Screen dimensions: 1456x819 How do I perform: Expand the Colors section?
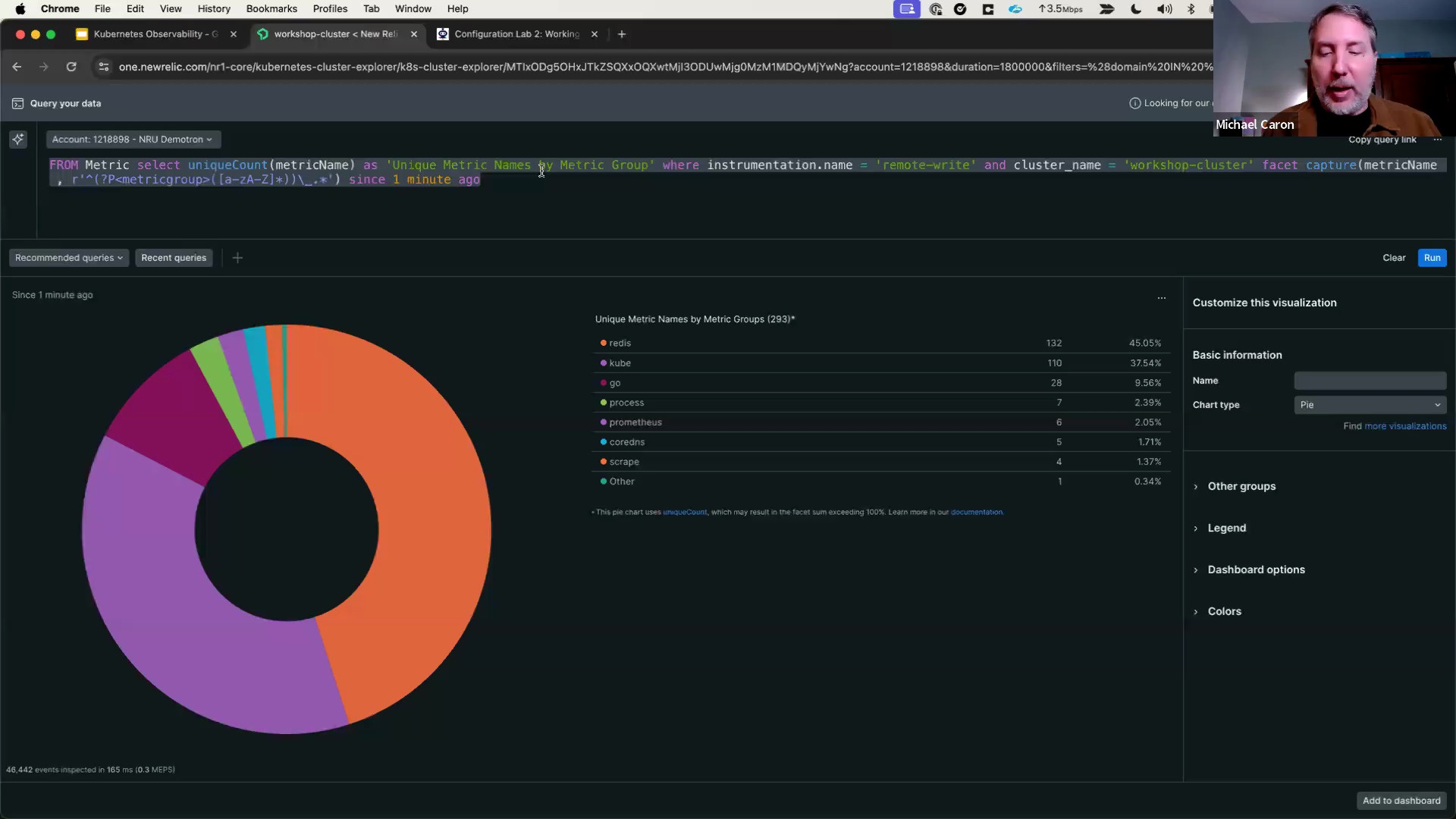[x=1223, y=611]
